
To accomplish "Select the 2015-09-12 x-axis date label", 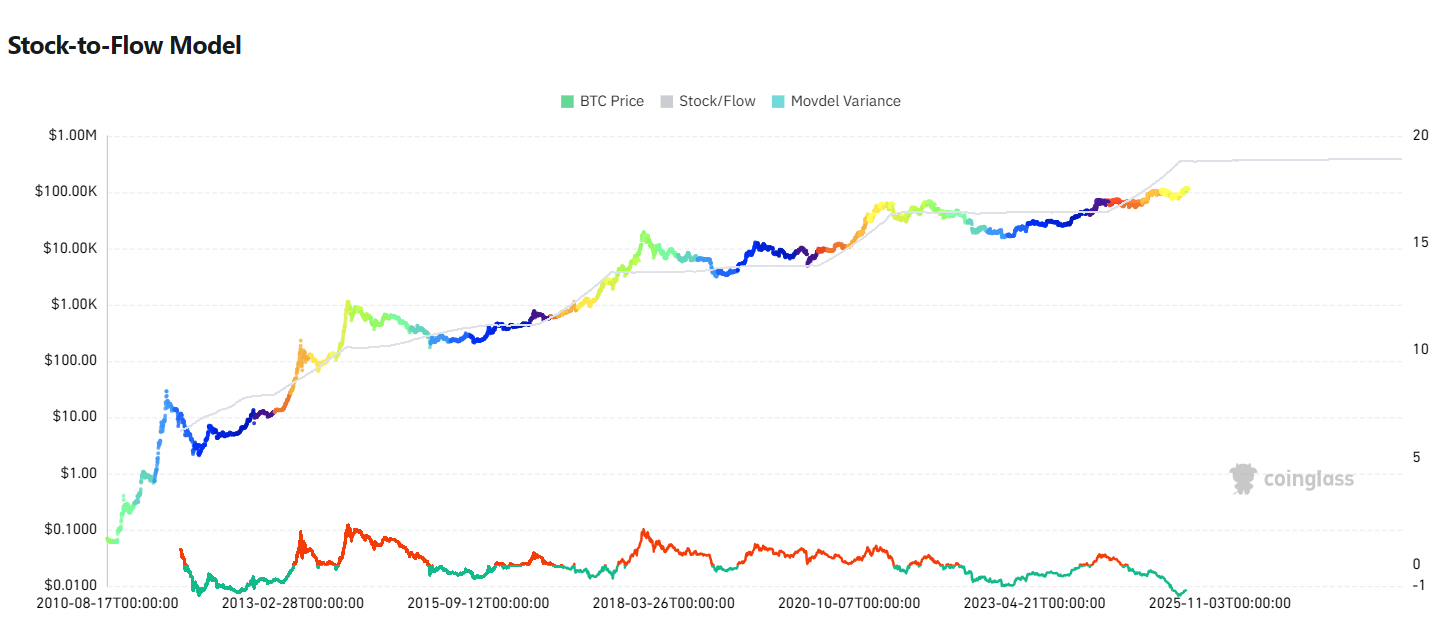I will (x=478, y=603).
